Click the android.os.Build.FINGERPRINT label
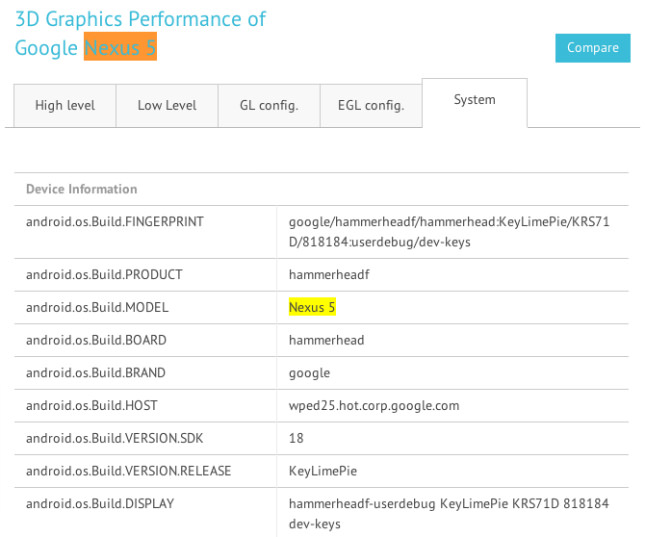 click(115, 222)
